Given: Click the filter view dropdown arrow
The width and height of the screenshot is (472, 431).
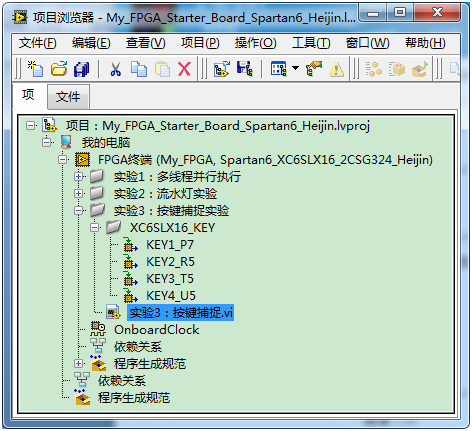Looking at the screenshot, I should 295,68.
